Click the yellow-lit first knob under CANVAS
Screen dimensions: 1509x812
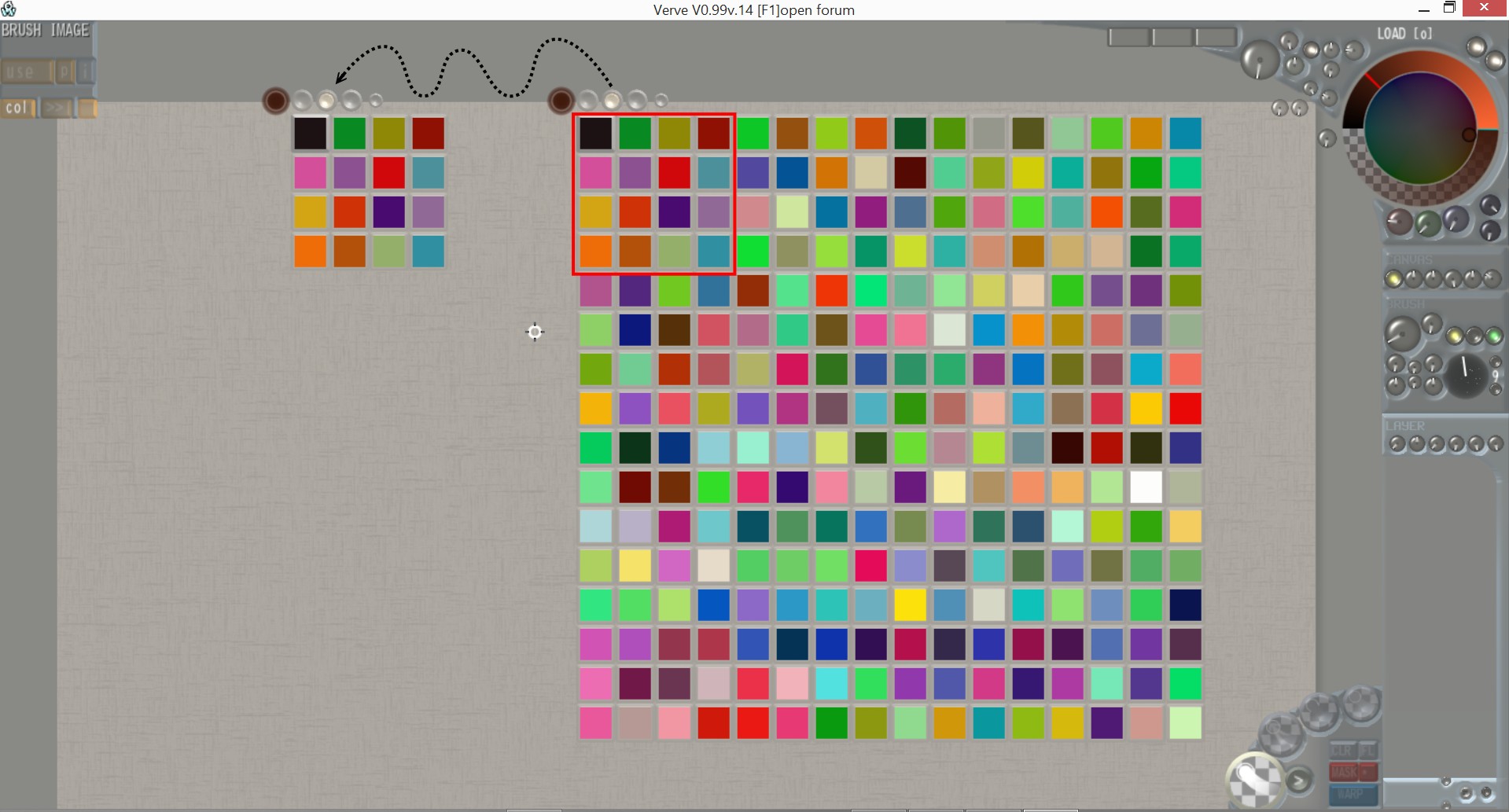tap(1393, 279)
